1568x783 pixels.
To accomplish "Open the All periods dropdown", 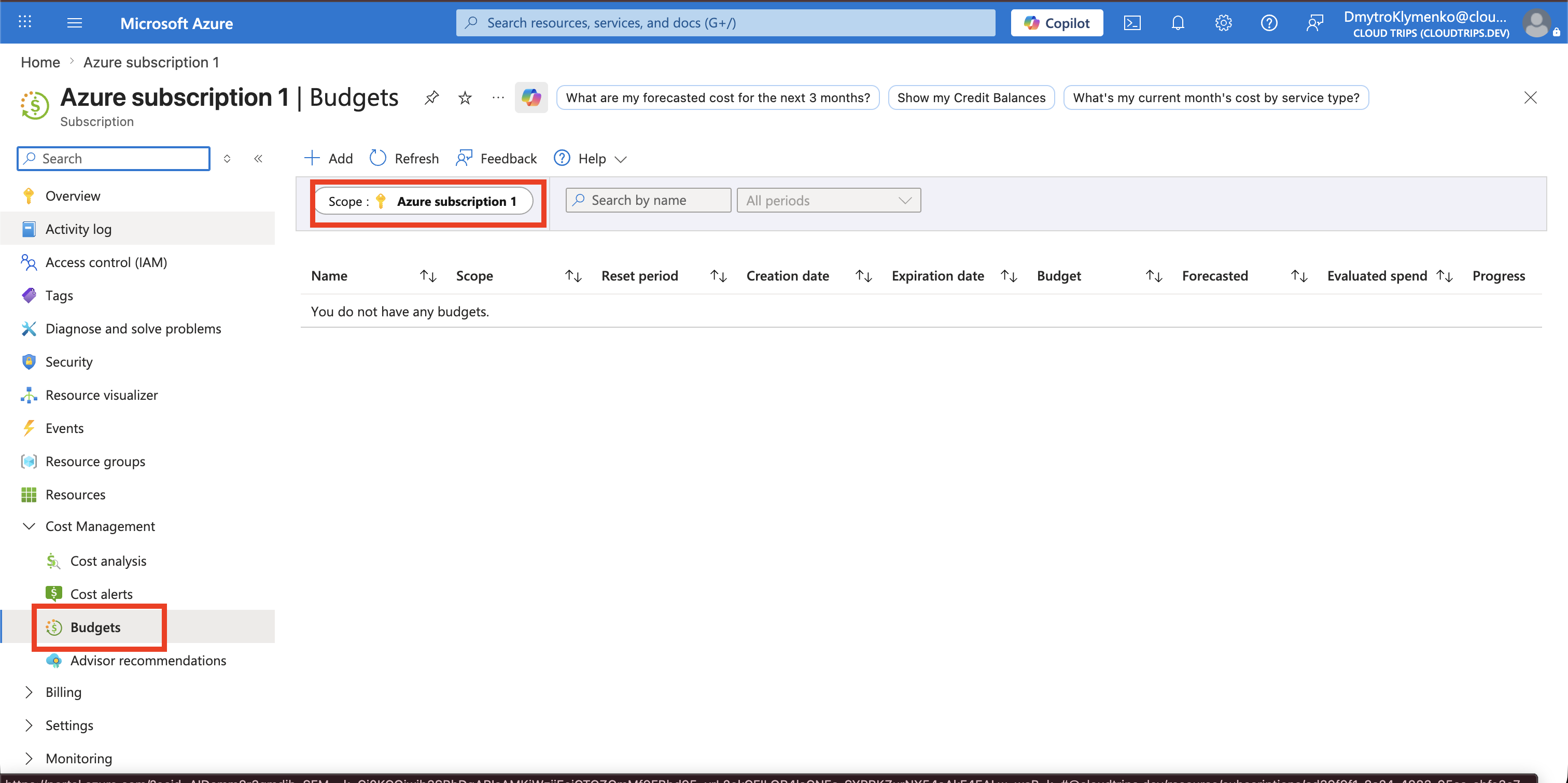I will tap(829, 200).
